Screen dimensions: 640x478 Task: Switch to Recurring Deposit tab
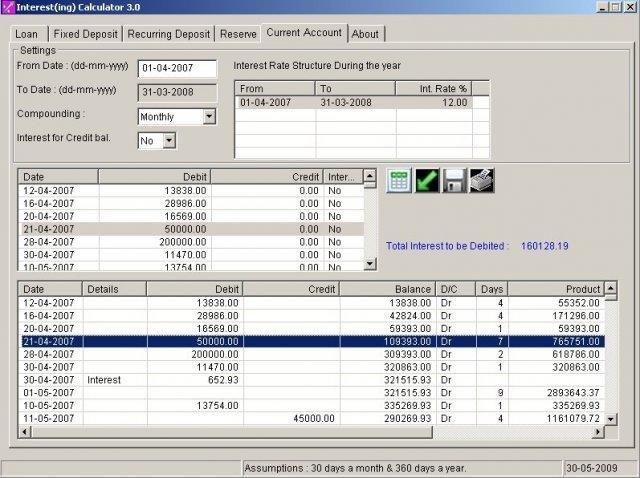168,34
